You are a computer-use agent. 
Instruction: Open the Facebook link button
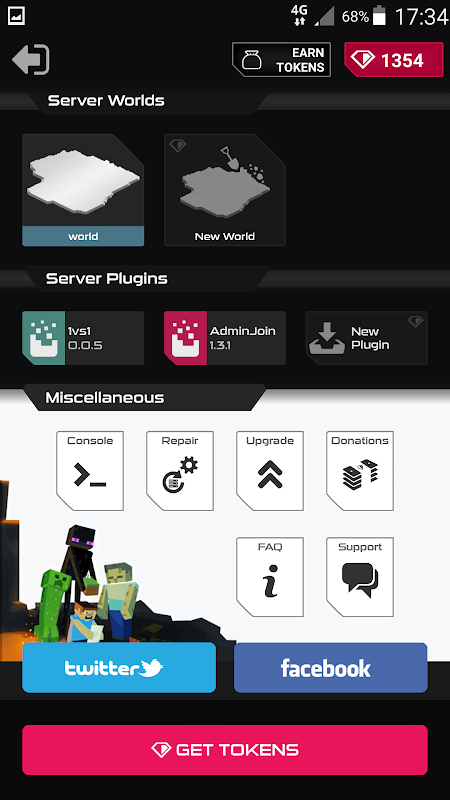331,667
